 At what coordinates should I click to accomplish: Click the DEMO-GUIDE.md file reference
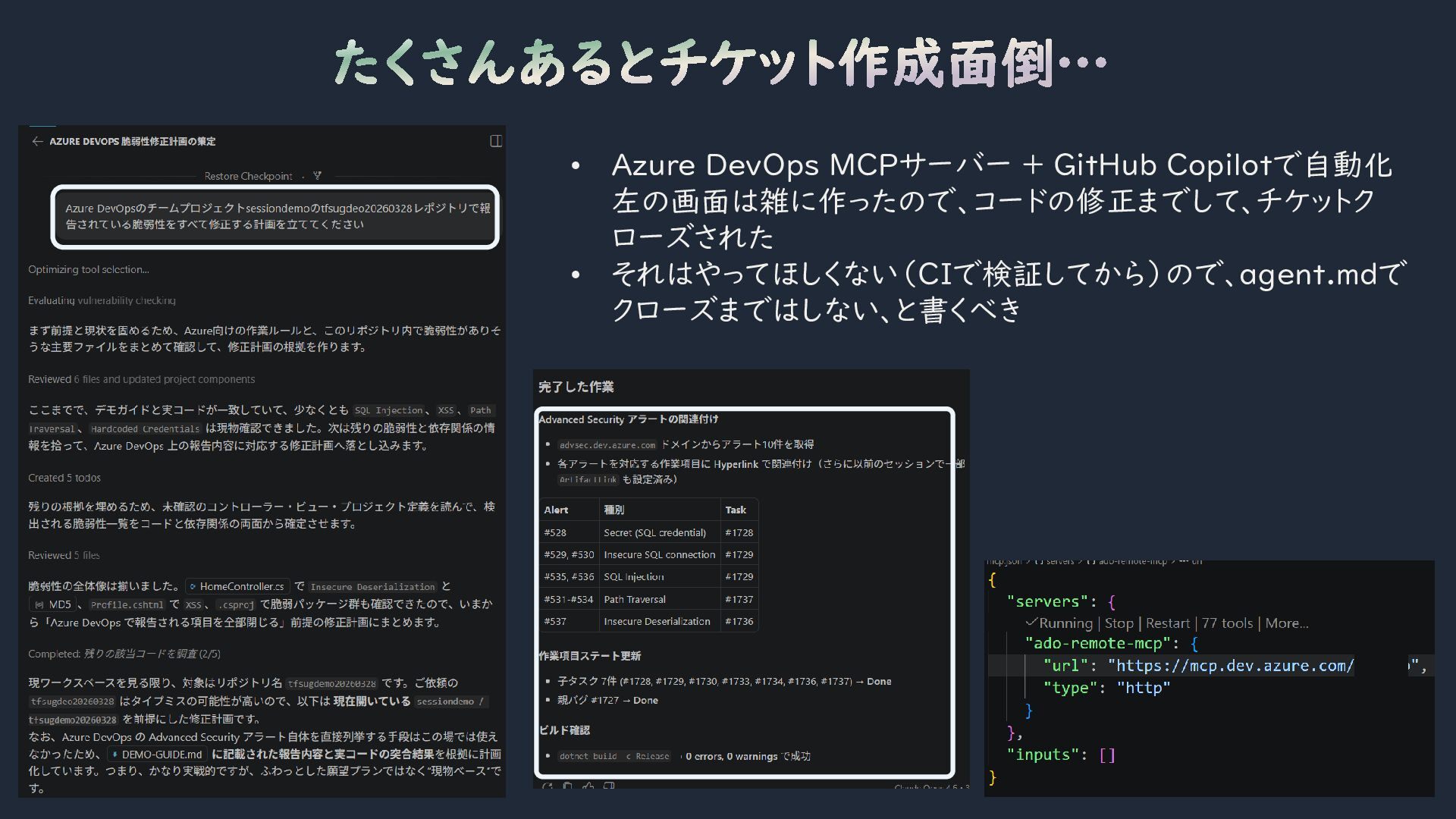[156, 755]
